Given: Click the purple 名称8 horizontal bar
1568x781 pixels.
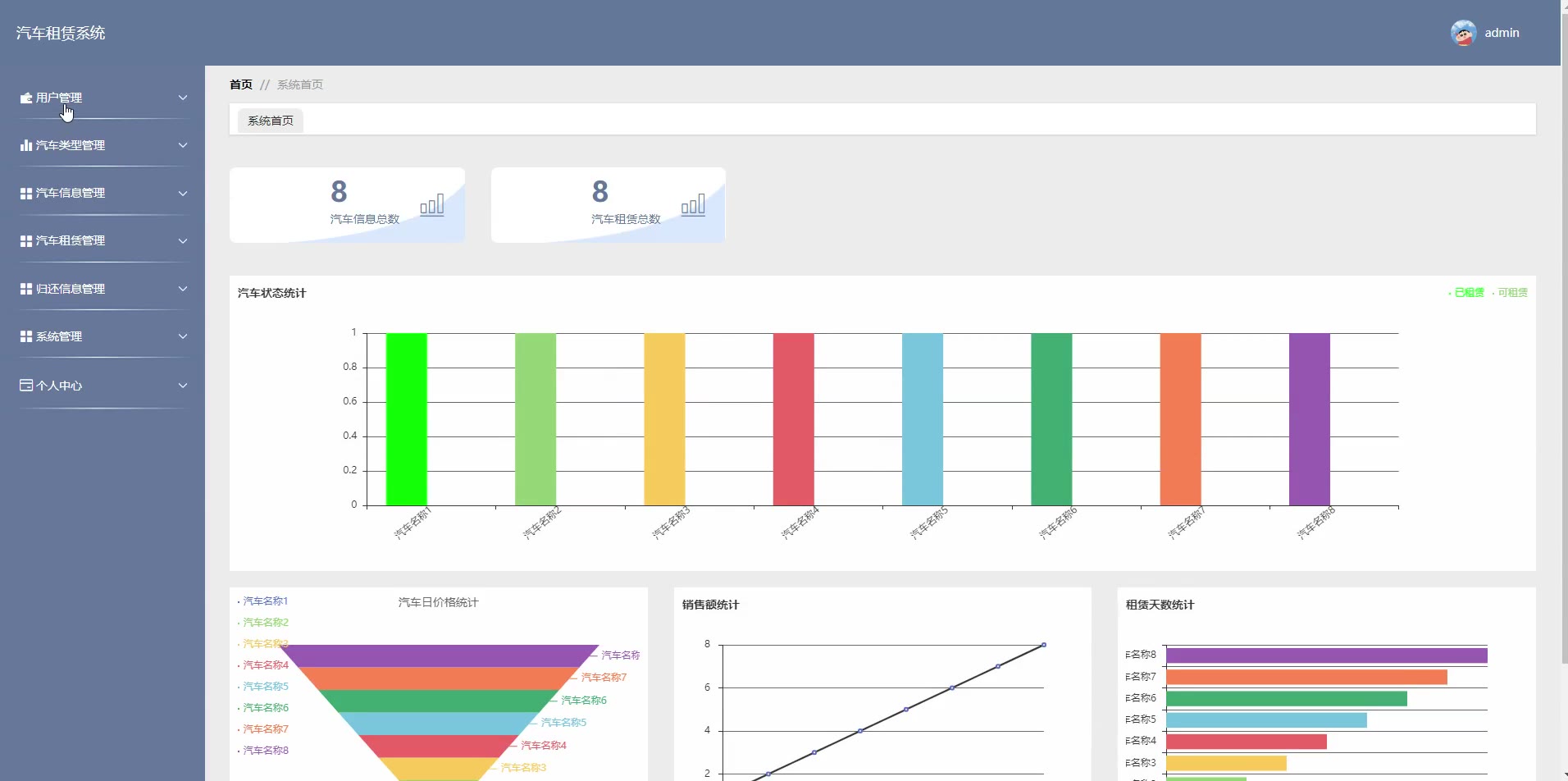Looking at the screenshot, I should pos(1327,655).
